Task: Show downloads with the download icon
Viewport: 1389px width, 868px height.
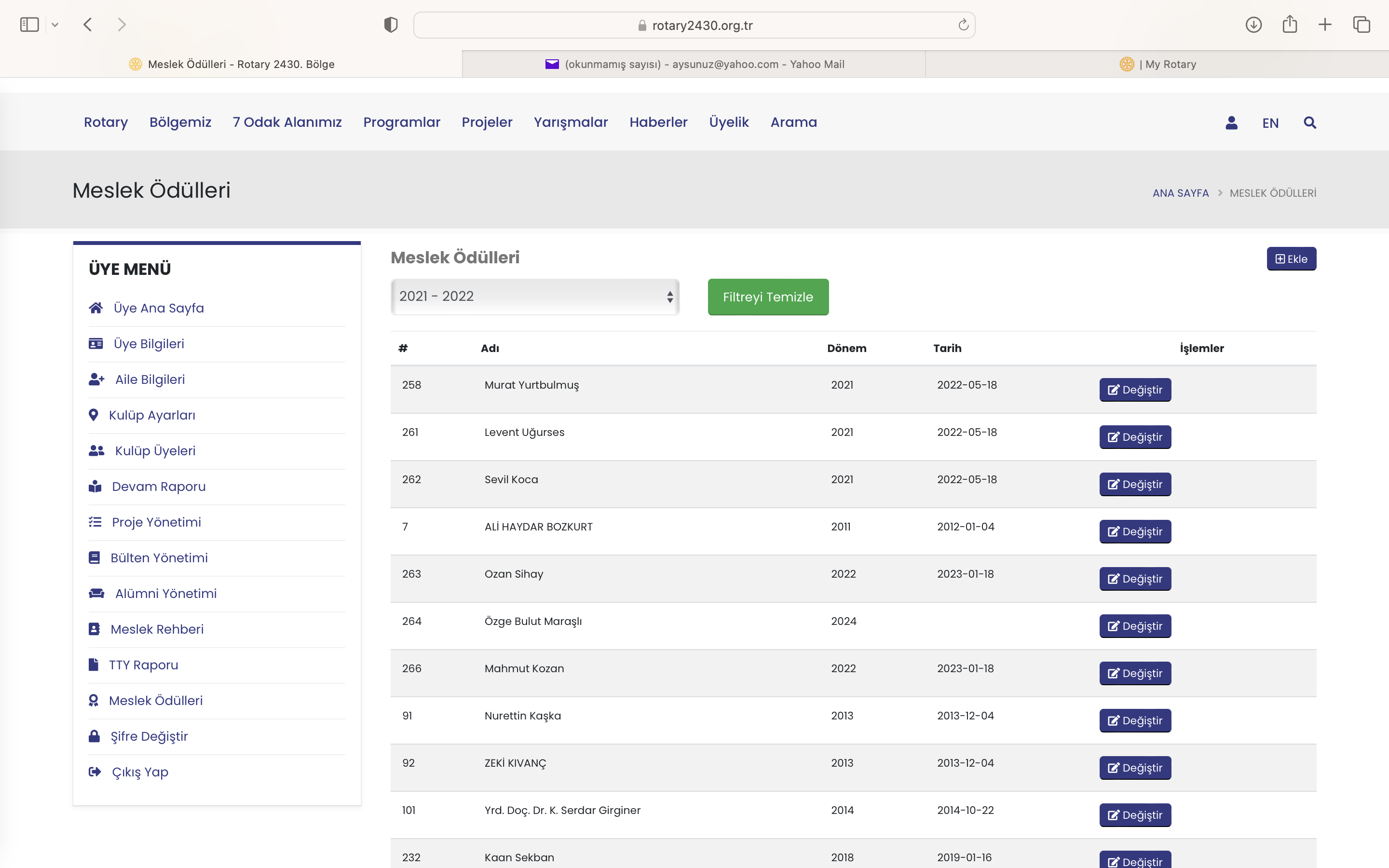Action: click(1253, 25)
